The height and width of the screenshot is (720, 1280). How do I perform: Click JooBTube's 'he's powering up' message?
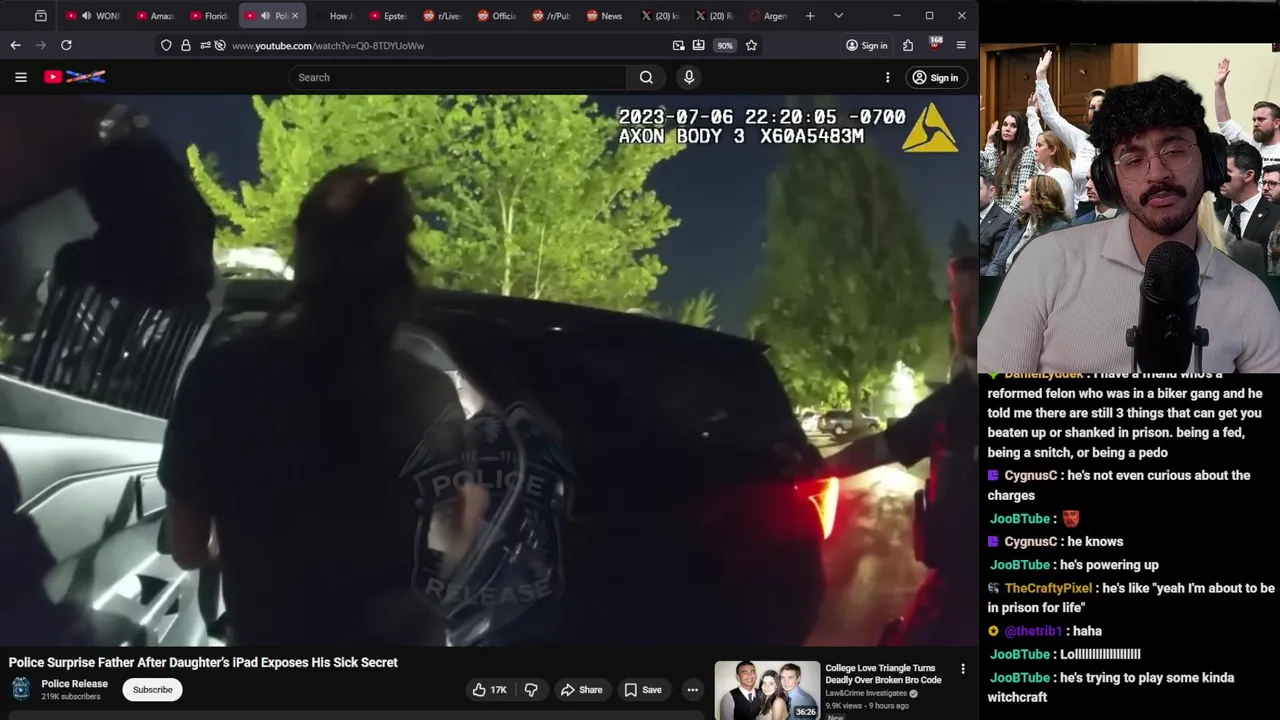(x=1109, y=565)
